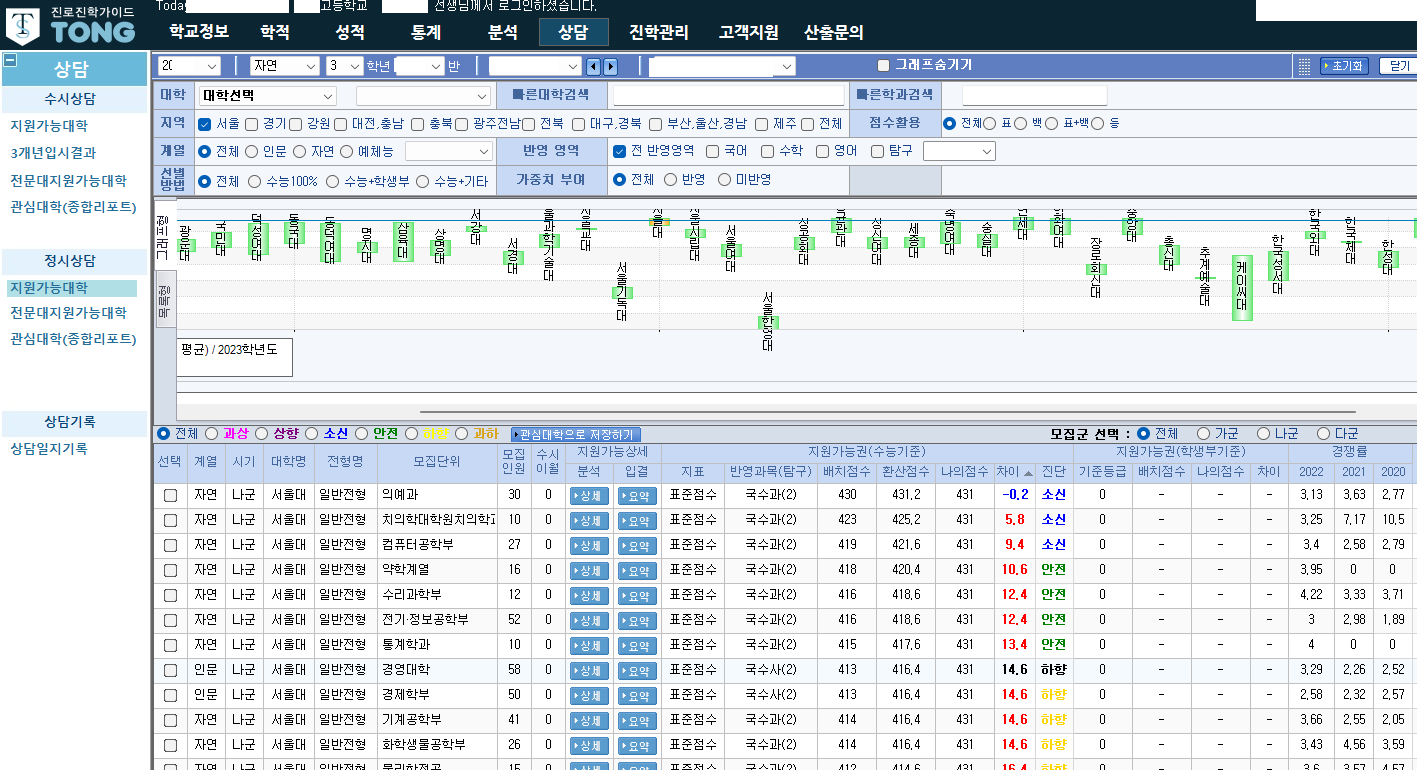Click the next student arrow in the top toolbar
This screenshot has height=770, width=1417.
tap(610, 66)
